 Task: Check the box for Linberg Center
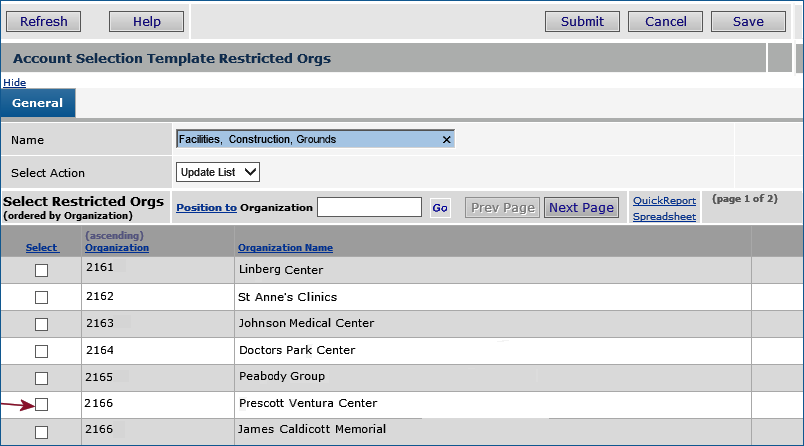tap(41, 271)
